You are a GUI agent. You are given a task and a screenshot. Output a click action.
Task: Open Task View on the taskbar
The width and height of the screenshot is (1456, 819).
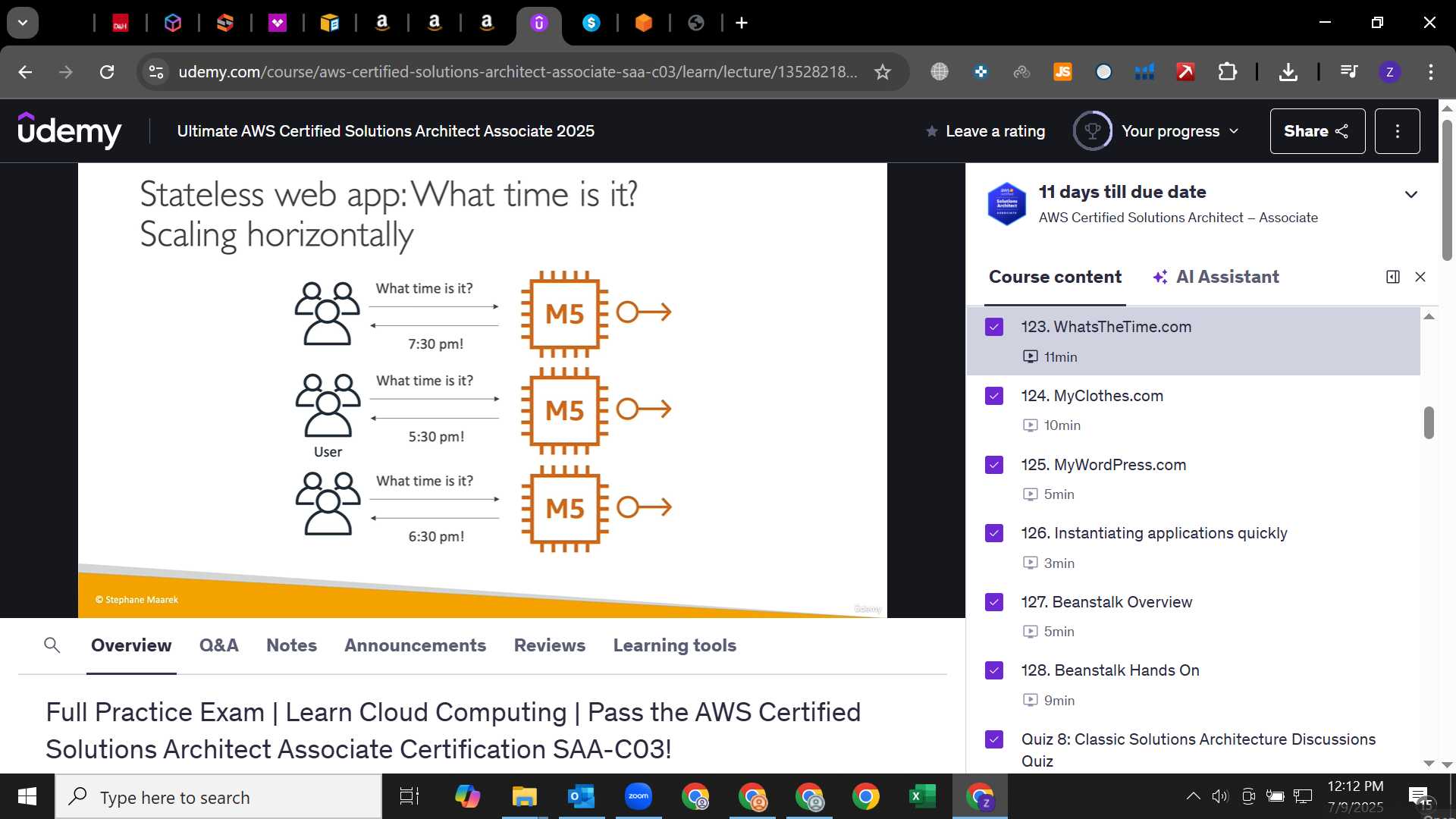pos(409,796)
